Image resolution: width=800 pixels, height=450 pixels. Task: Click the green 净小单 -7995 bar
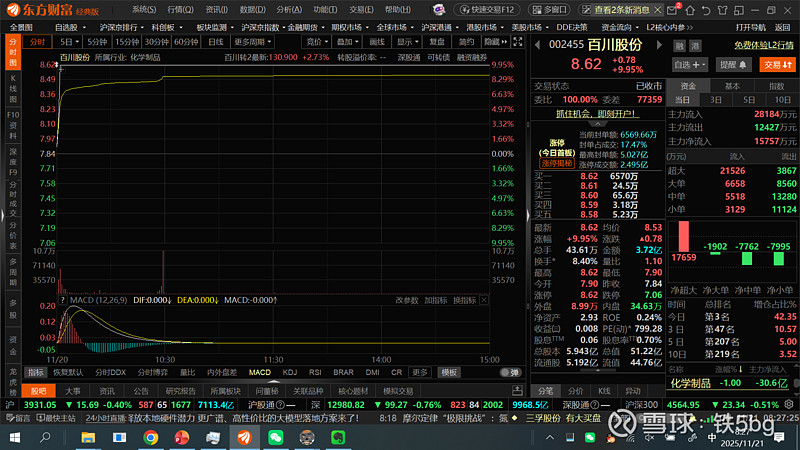779,259
